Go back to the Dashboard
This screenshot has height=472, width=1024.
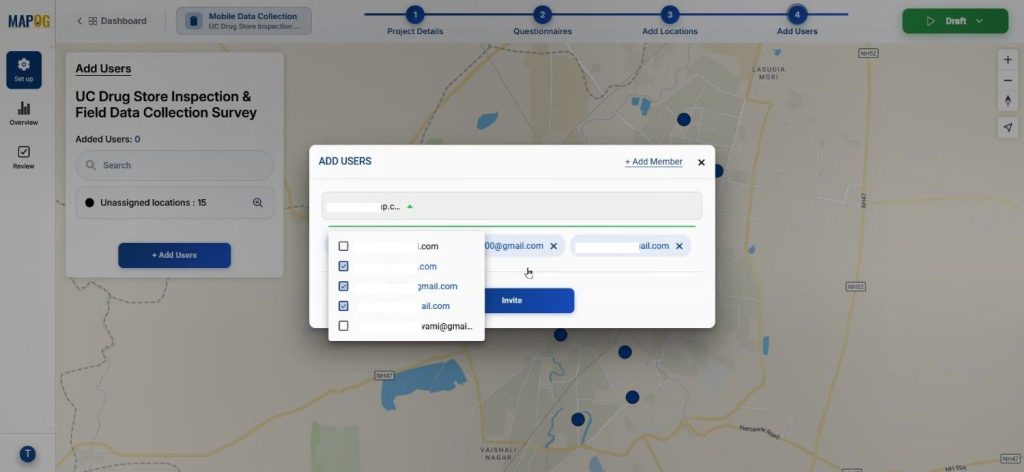111,21
